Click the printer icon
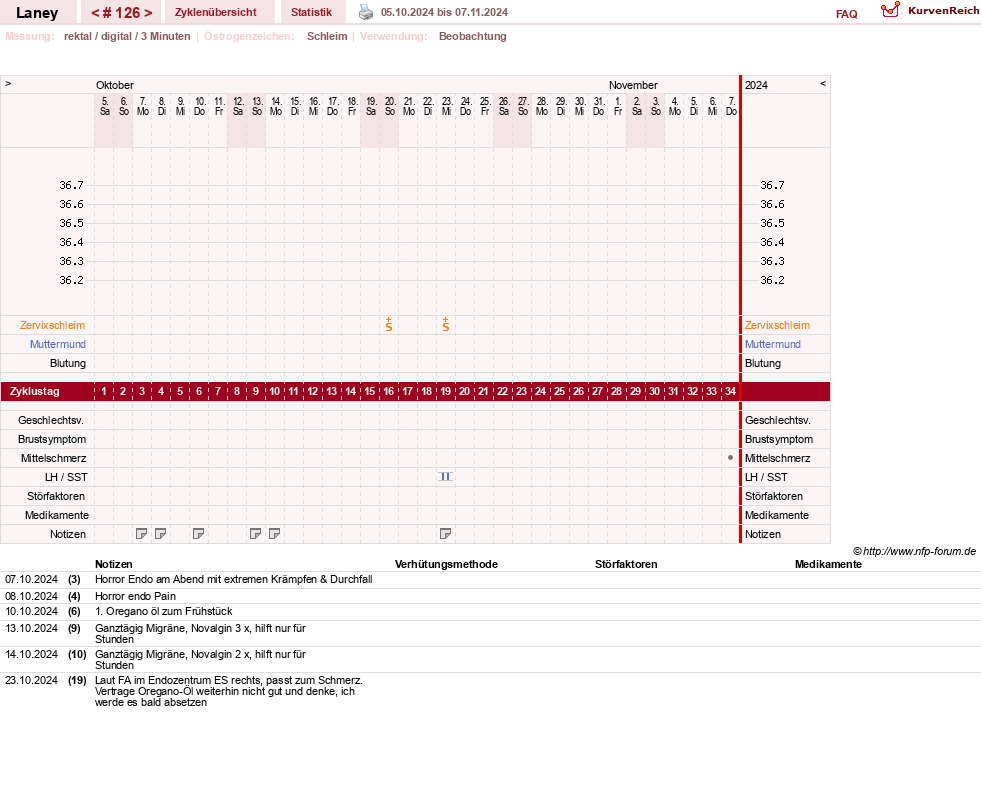The width and height of the screenshot is (981, 800). pos(365,12)
